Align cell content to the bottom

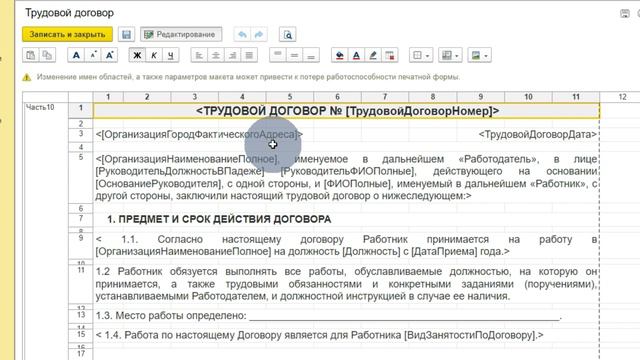point(311,55)
